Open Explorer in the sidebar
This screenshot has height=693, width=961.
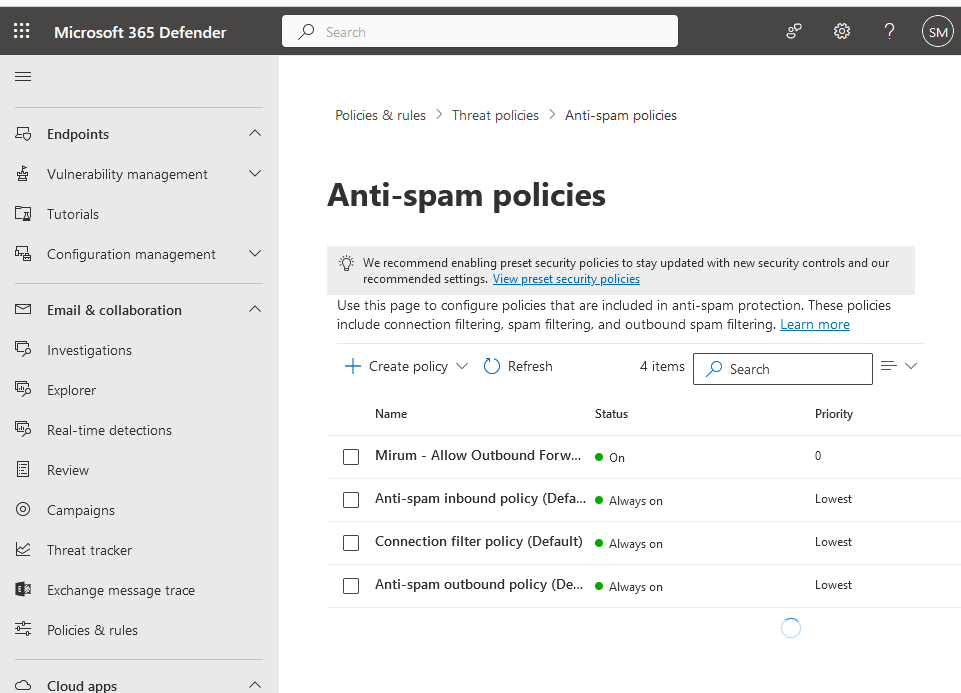pyautogui.click(x=72, y=390)
